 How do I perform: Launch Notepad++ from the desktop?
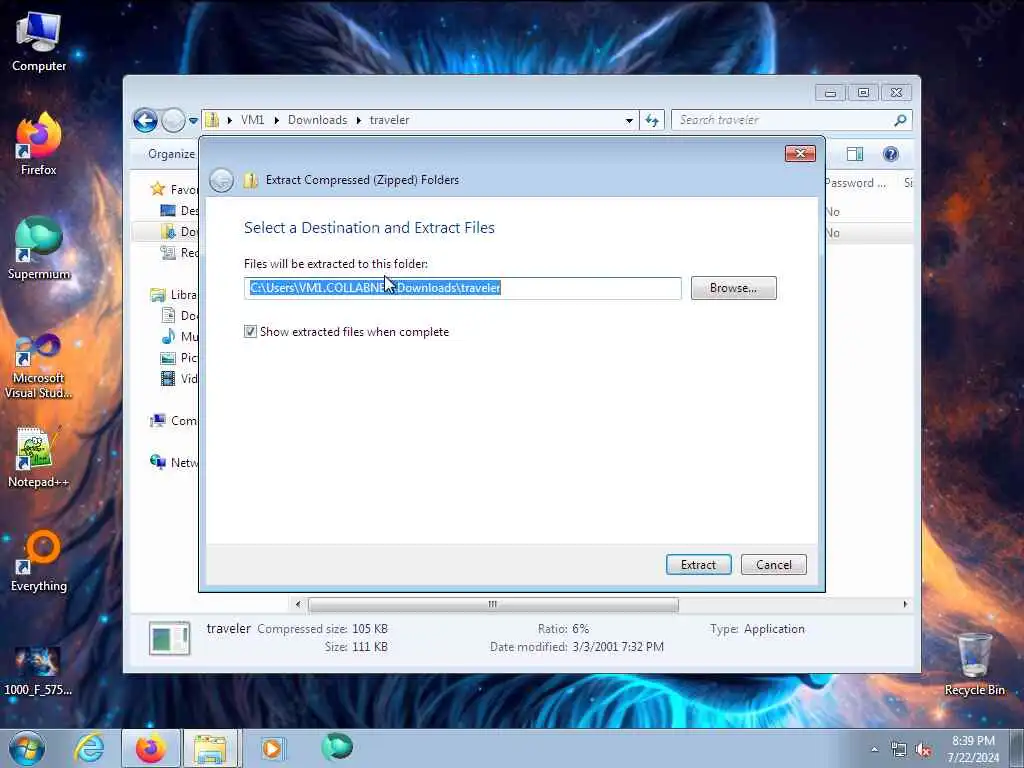click(x=39, y=457)
